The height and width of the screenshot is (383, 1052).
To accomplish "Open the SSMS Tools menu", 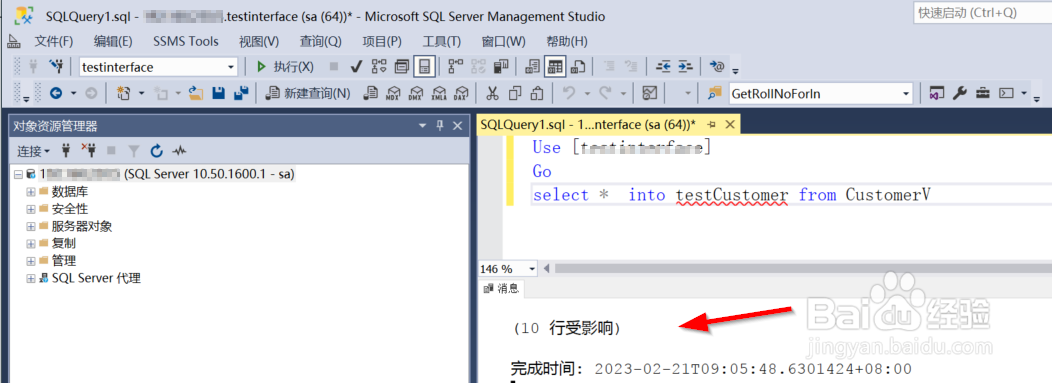I will 186,42.
